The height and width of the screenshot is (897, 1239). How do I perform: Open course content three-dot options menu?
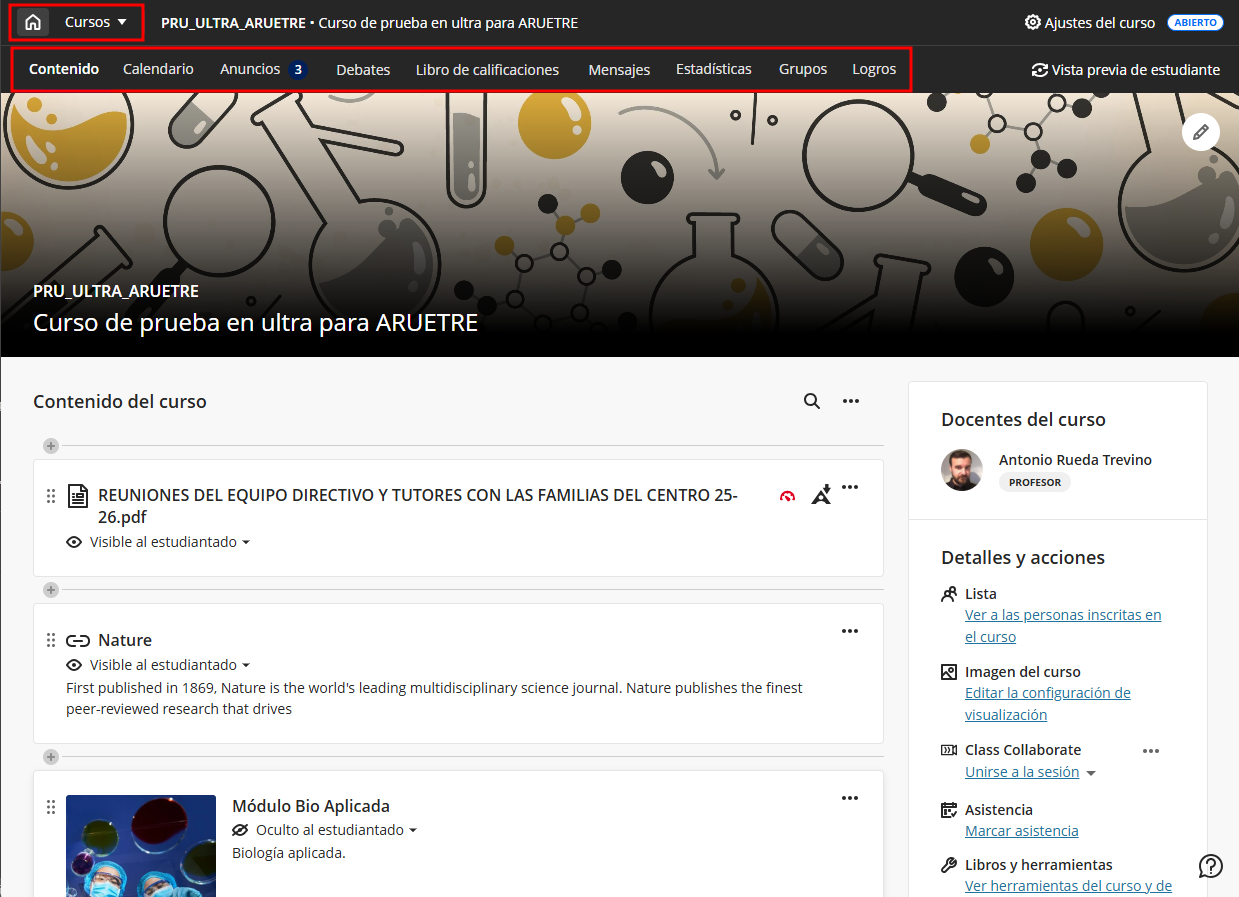(x=851, y=401)
